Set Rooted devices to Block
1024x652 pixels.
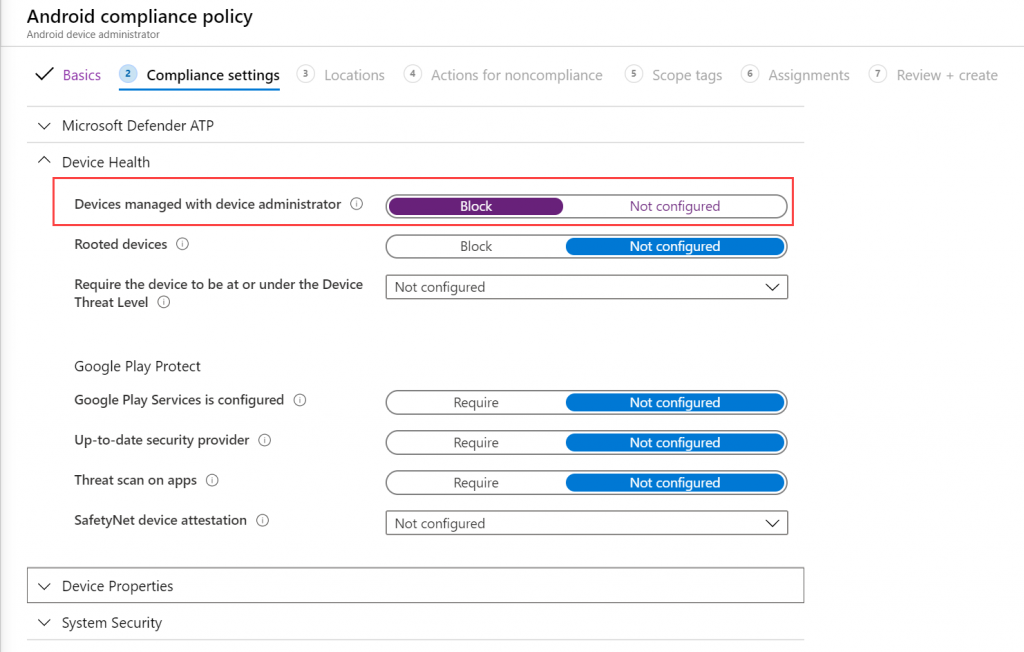pyautogui.click(x=475, y=246)
